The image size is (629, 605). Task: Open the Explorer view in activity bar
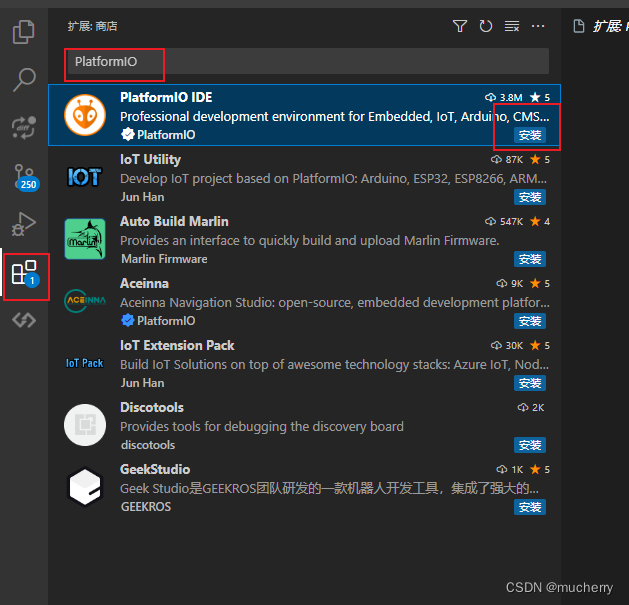point(24,32)
